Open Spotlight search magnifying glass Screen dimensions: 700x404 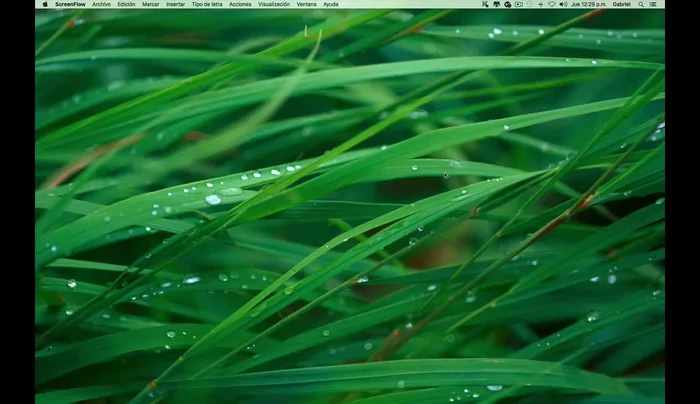coord(647,4)
